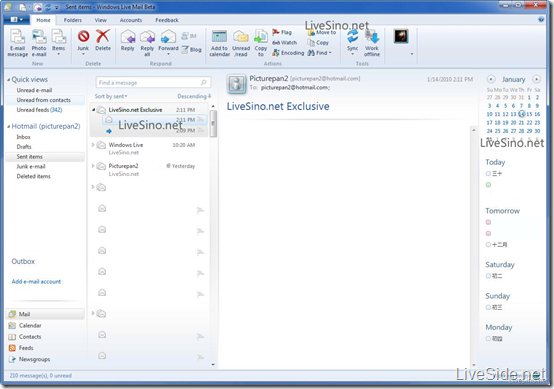The width and height of the screenshot is (554, 389).
Task: Switch to Calendar view
Action: coord(25,325)
